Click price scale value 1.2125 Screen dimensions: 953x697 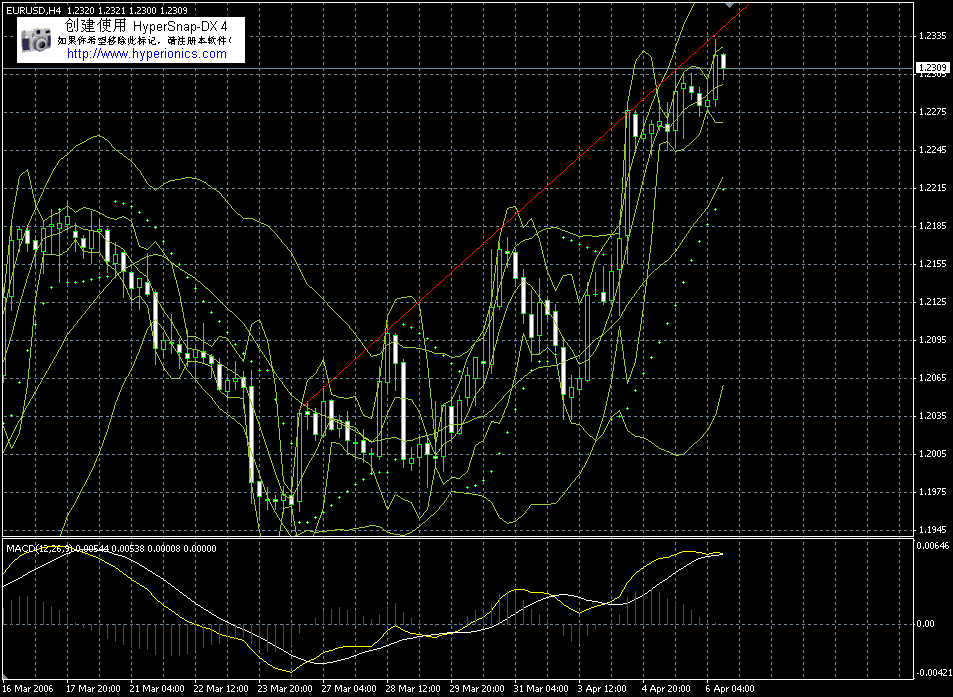pos(933,301)
